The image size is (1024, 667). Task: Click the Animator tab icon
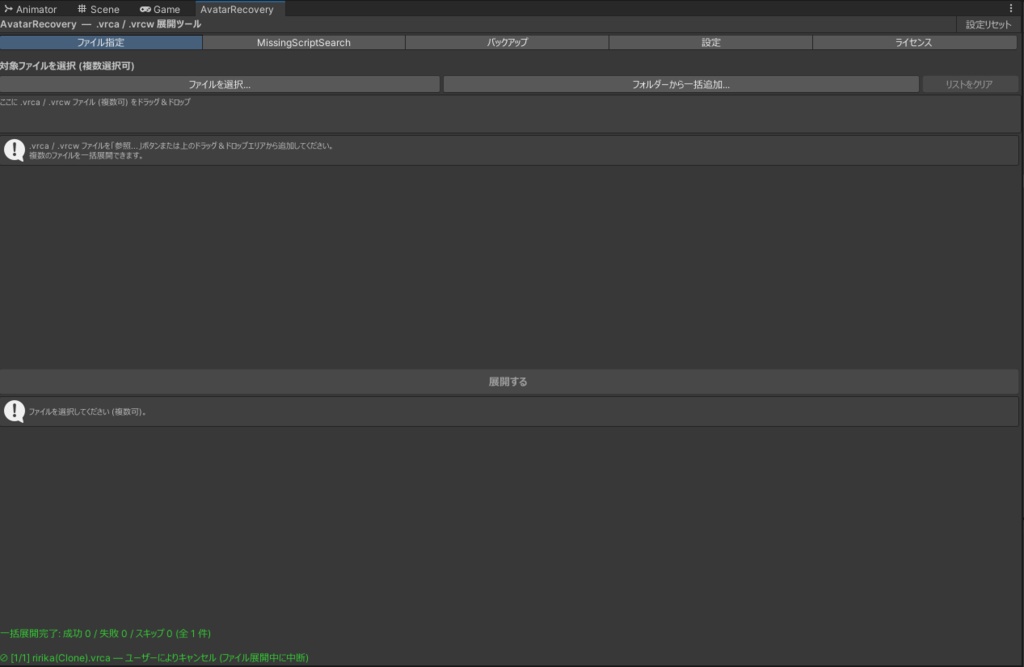pyautogui.click(x=8, y=8)
